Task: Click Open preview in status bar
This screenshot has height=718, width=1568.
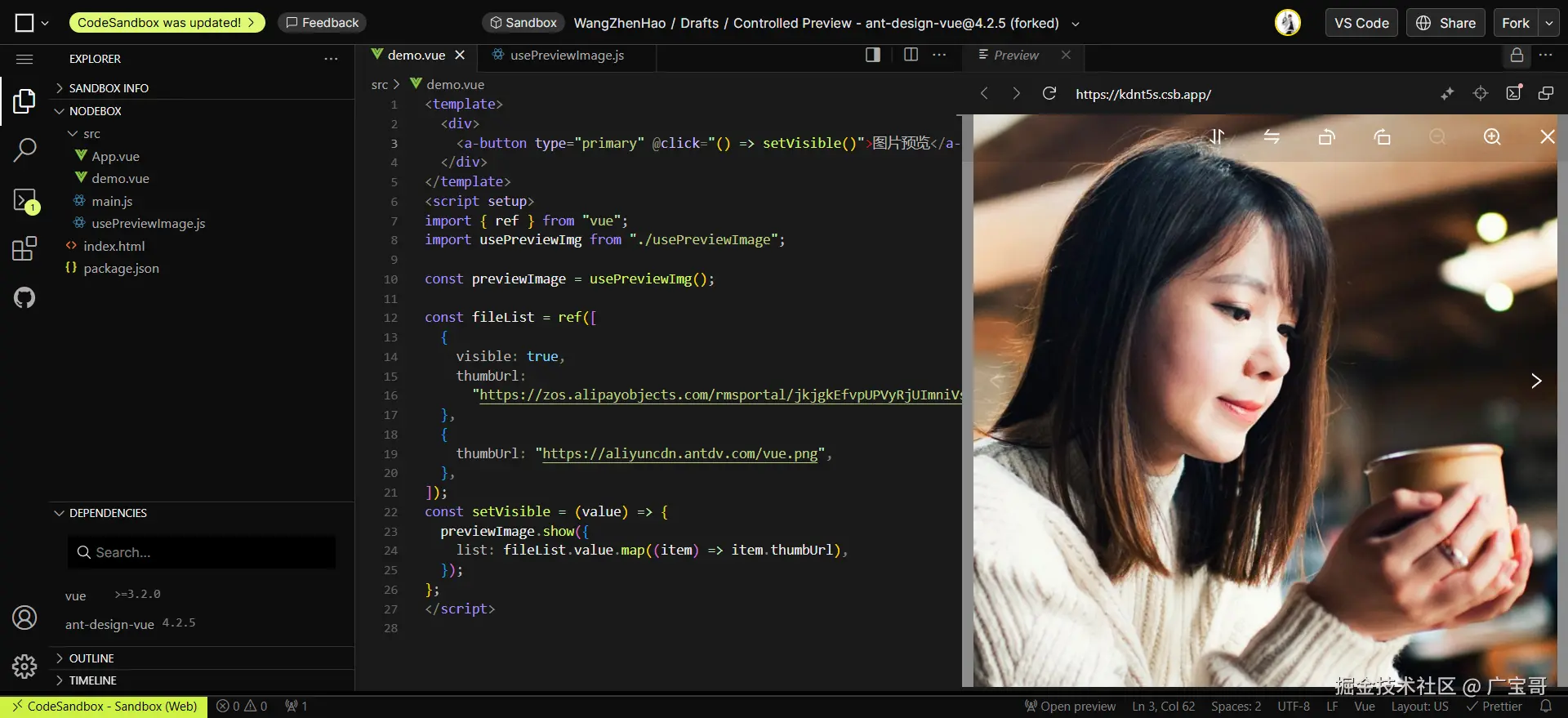Action: point(1070,706)
